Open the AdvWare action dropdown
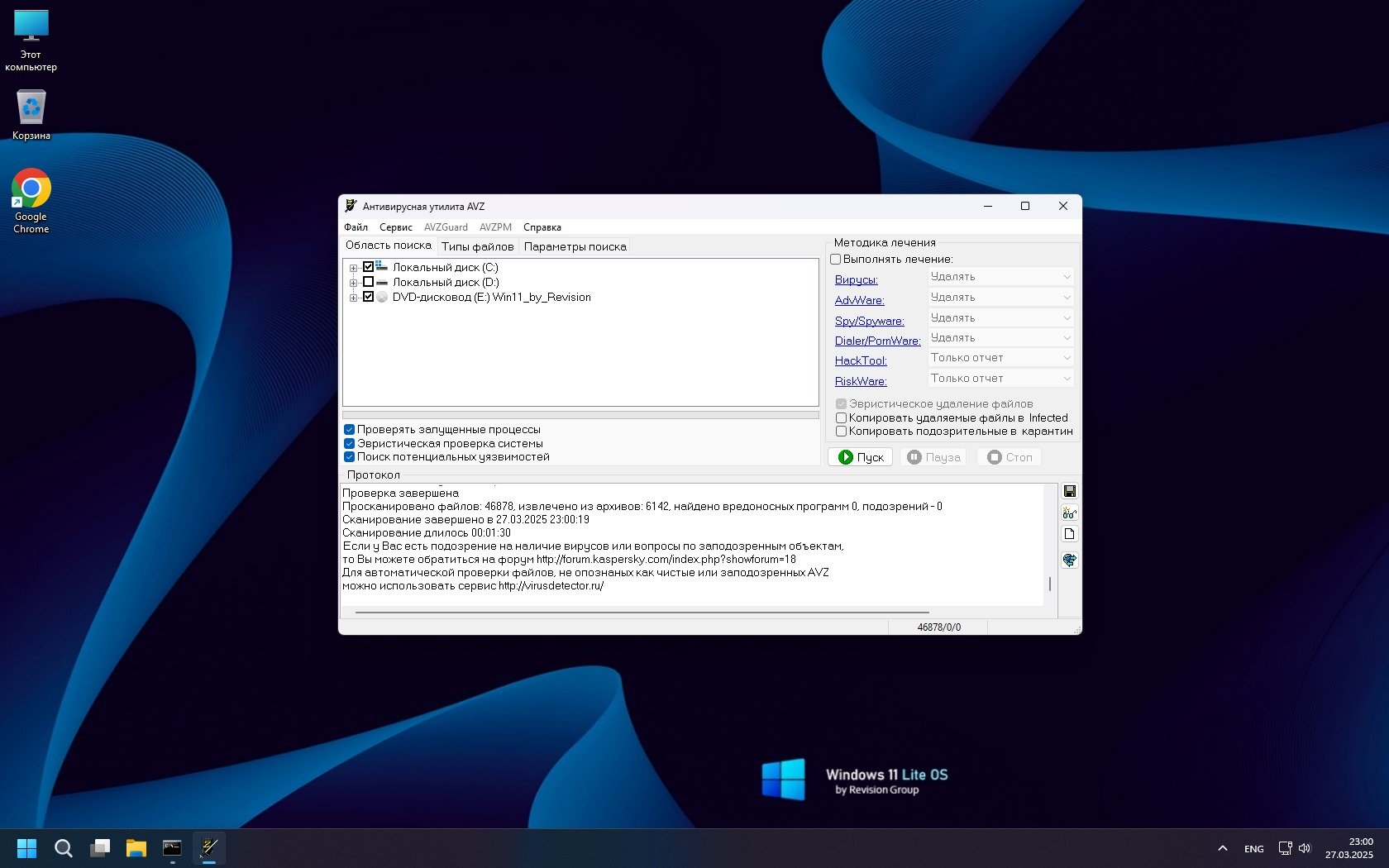The width and height of the screenshot is (1389, 868). [x=1000, y=298]
